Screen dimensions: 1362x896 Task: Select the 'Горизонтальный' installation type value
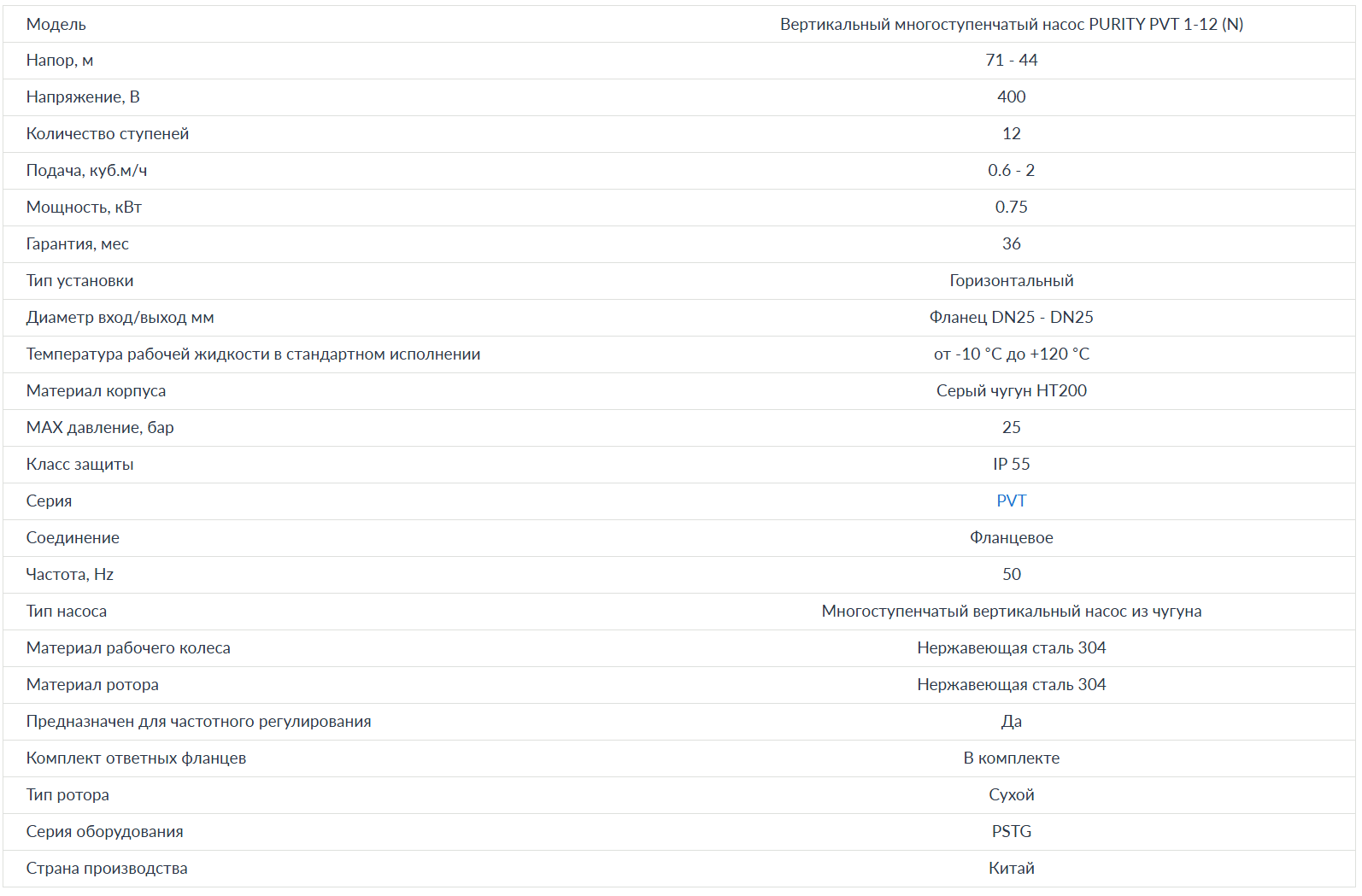(1011, 281)
